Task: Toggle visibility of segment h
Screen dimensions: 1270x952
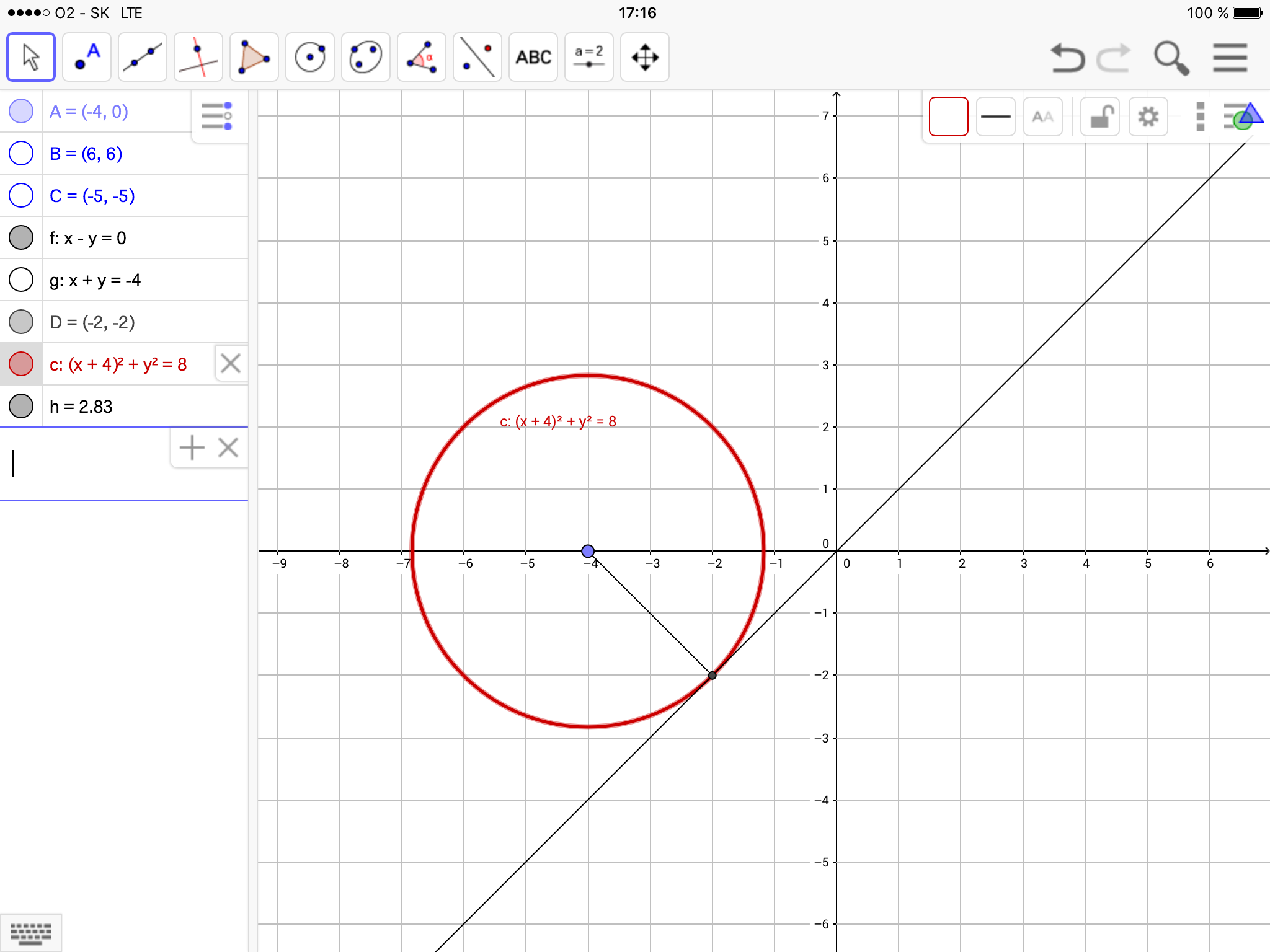Action: (x=21, y=407)
